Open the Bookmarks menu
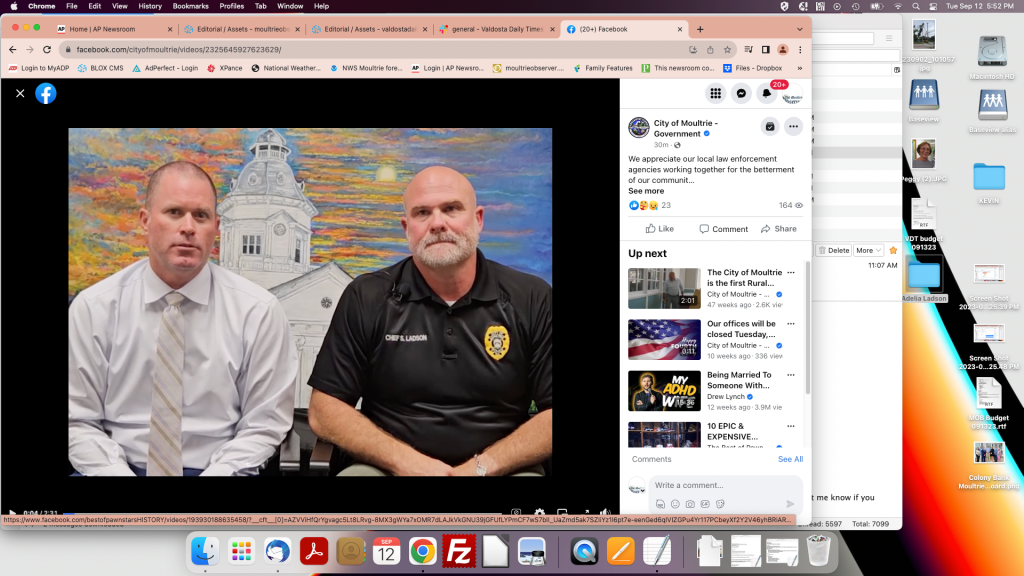 190,6
